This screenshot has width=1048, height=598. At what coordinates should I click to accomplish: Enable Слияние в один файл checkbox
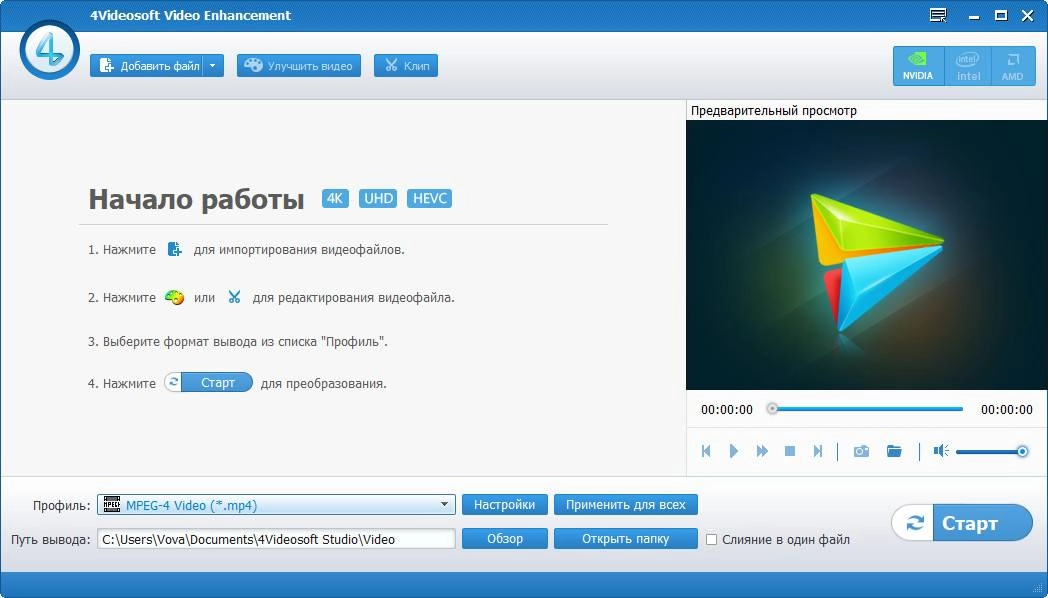pos(711,539)
